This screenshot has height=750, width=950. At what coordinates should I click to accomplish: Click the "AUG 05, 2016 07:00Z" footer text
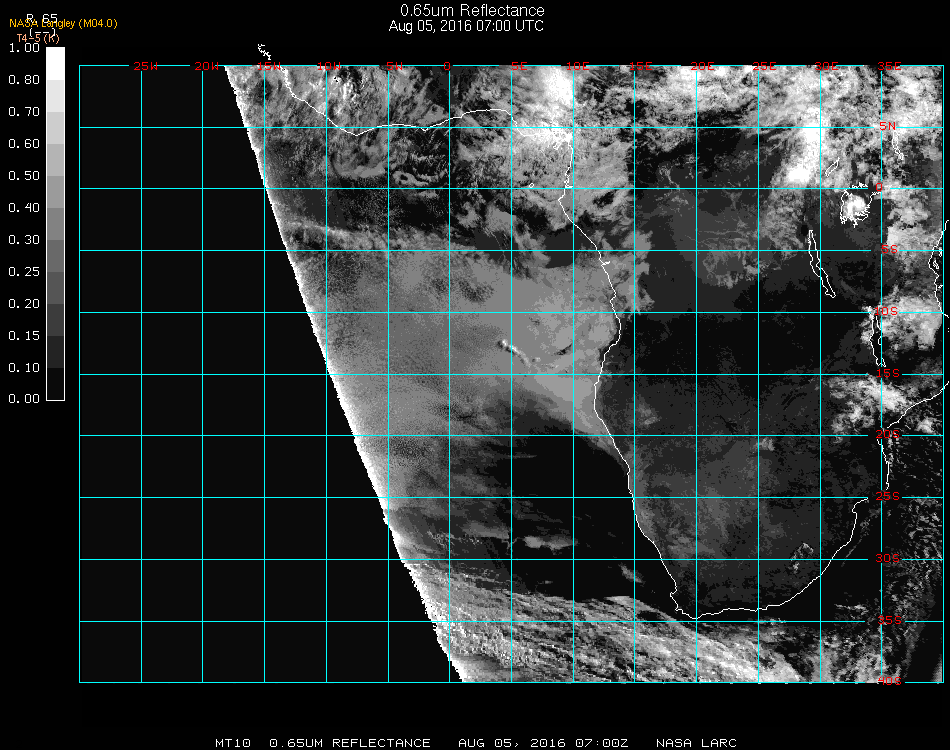(x=543, y=743)
